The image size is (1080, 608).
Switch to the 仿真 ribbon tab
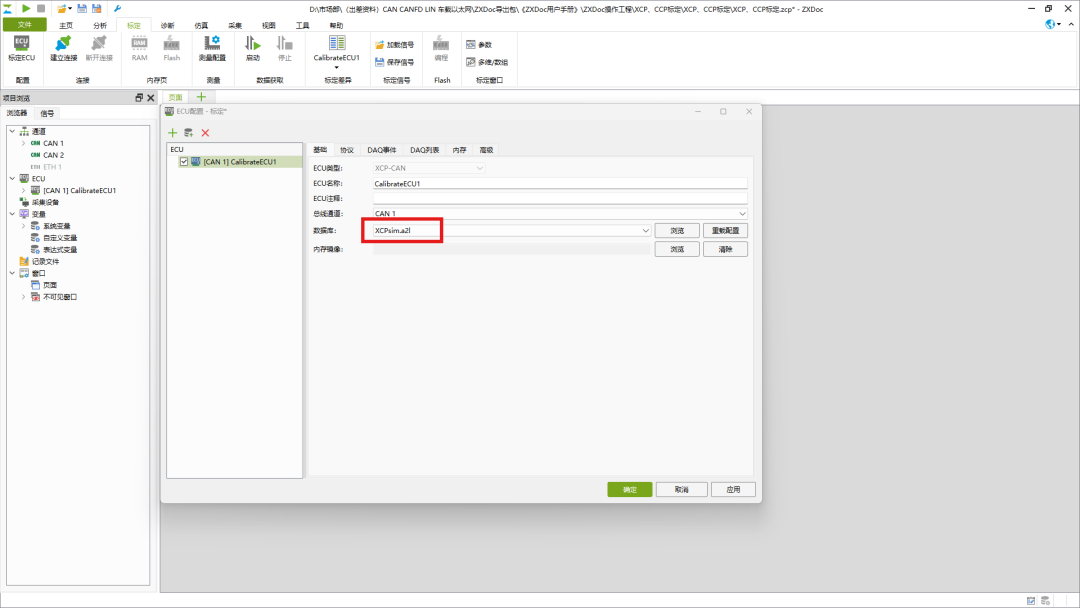[201, 25]
